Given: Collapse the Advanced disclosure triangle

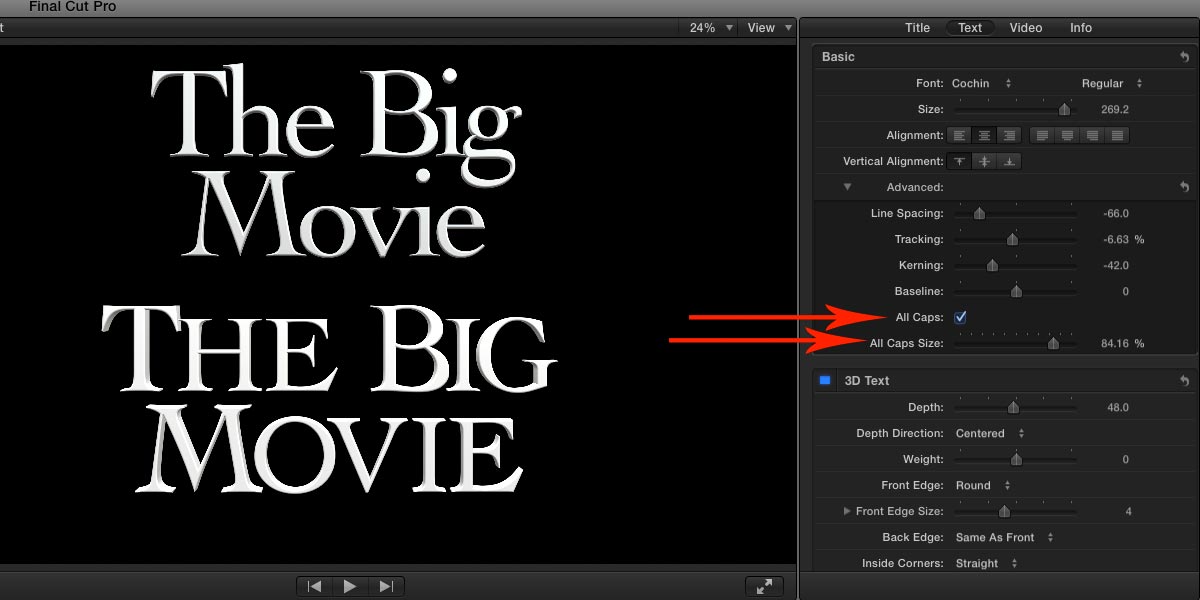Looking at the screenshot, I should 847,187.
